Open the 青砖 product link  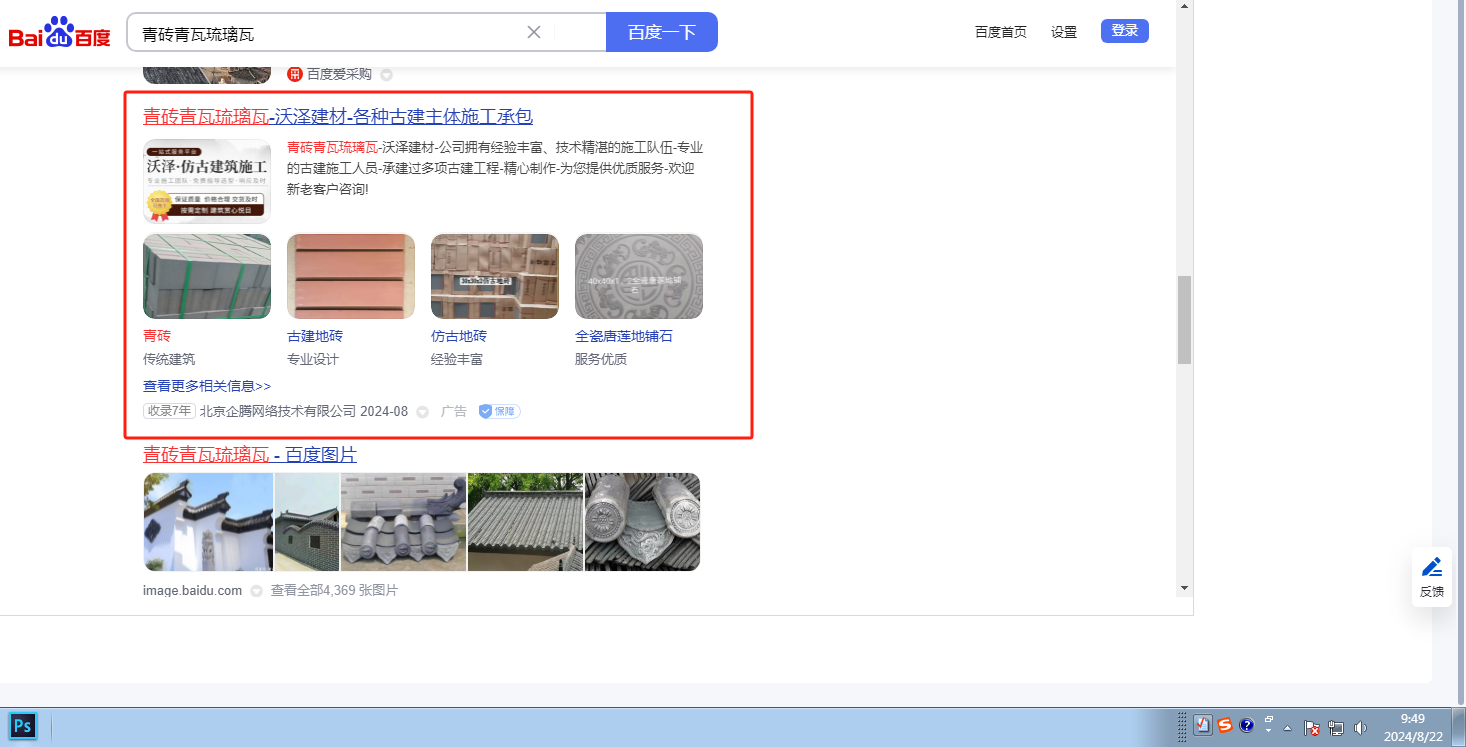click(157, 336)
